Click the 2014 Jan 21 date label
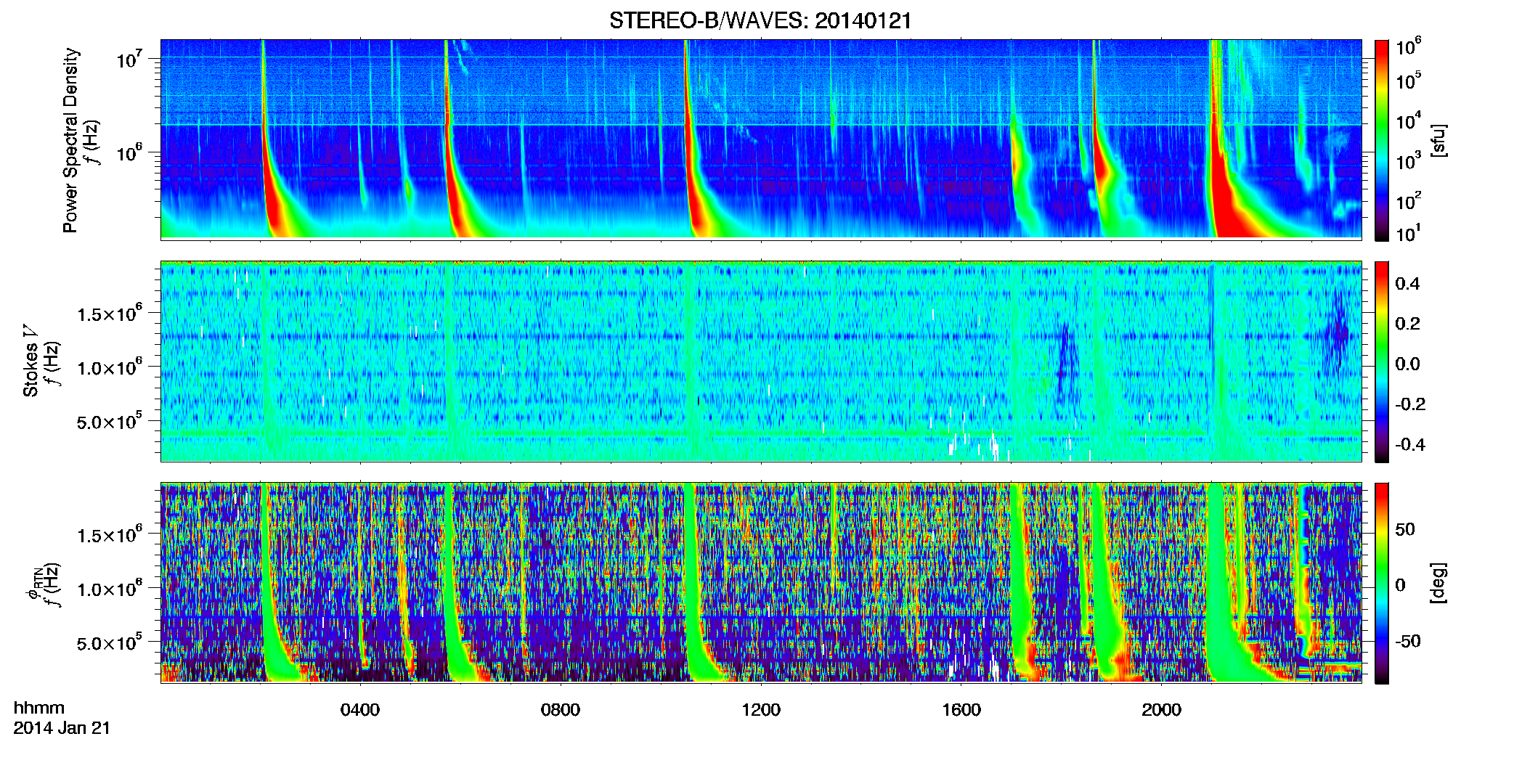This screenshot has height=784, width=1522. (62, 728)
